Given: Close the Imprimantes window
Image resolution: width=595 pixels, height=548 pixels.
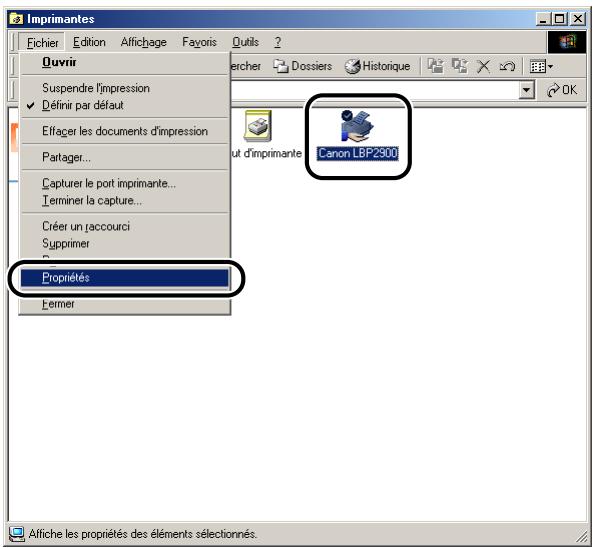Looking at the screenshot, I should point(578,19).
